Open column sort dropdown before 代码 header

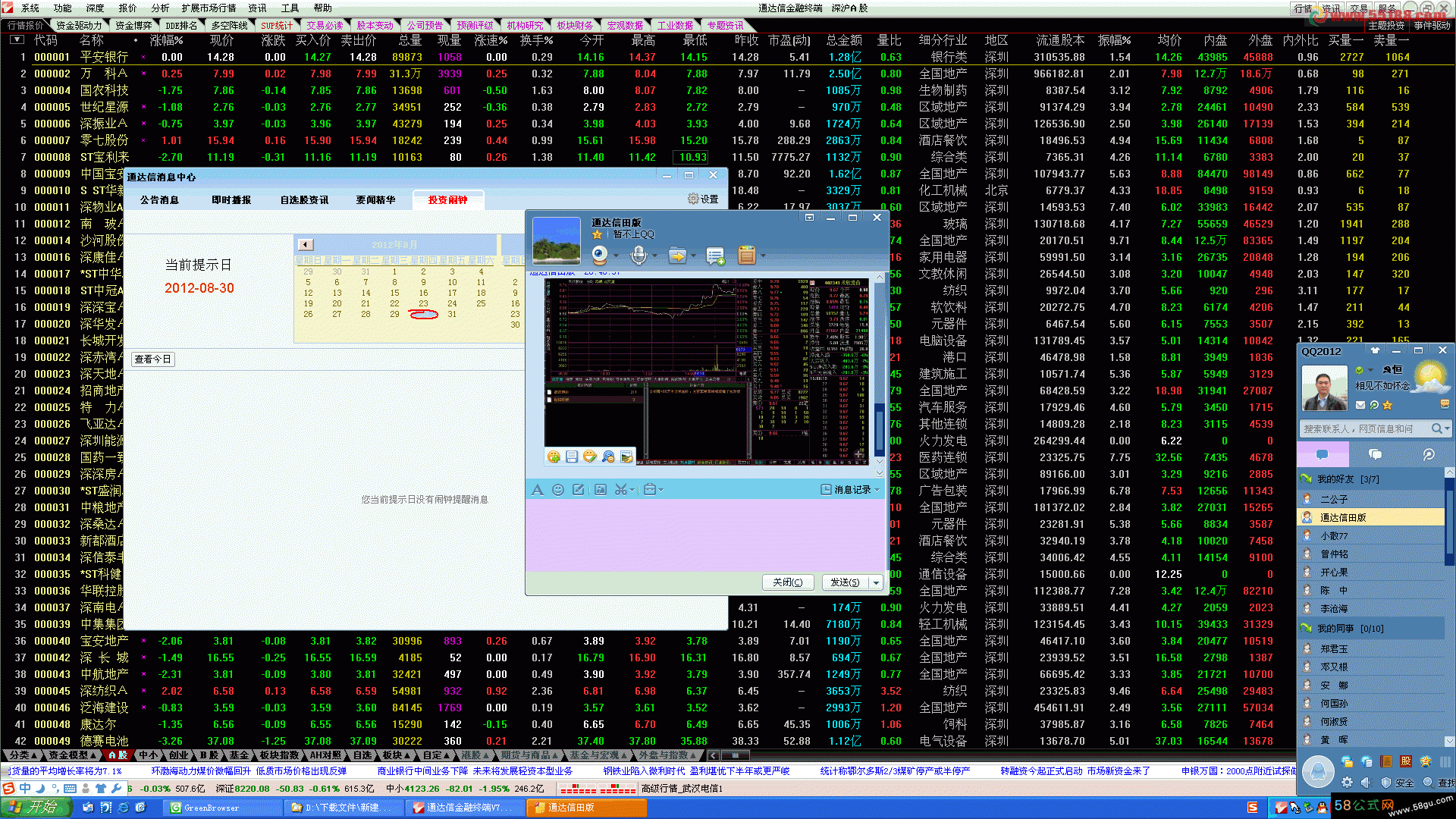pyautogui.click(x=17, y=39)
